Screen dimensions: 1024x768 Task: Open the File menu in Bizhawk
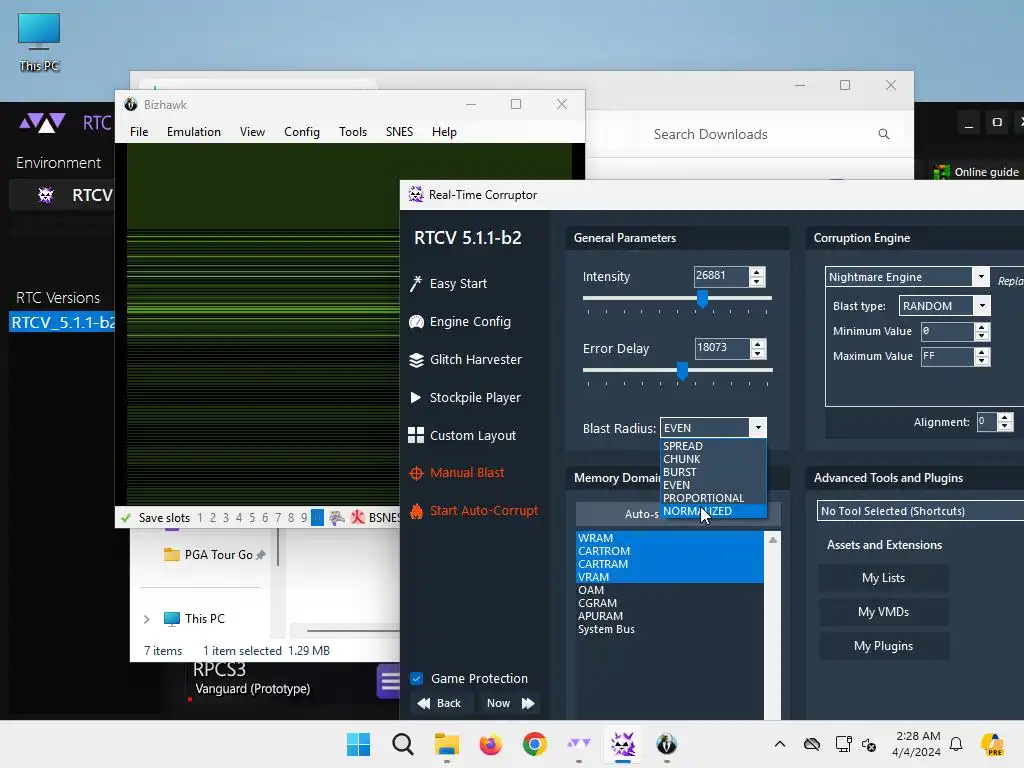139,132
